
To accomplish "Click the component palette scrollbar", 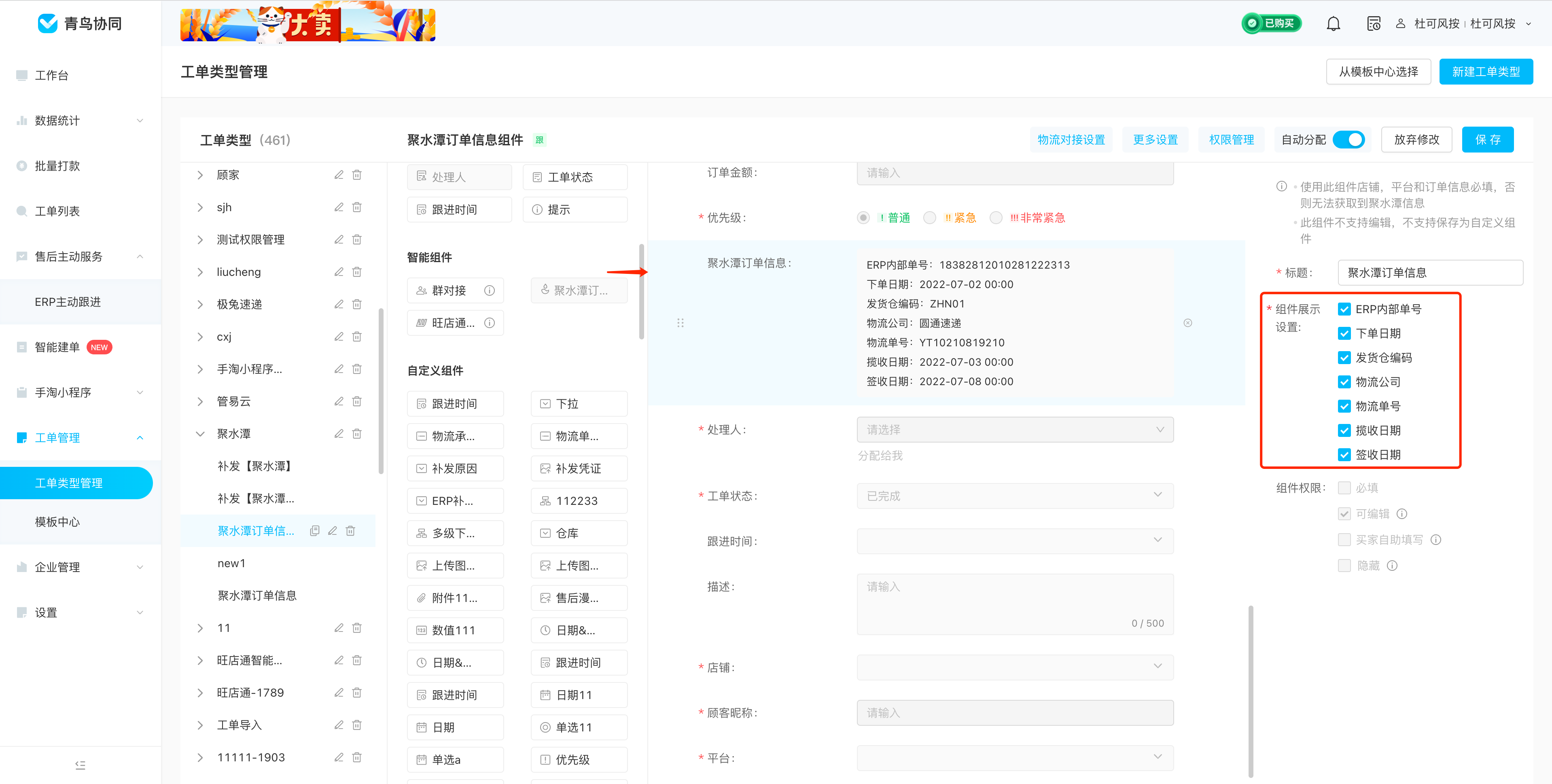I will click(x=642, y=292).
